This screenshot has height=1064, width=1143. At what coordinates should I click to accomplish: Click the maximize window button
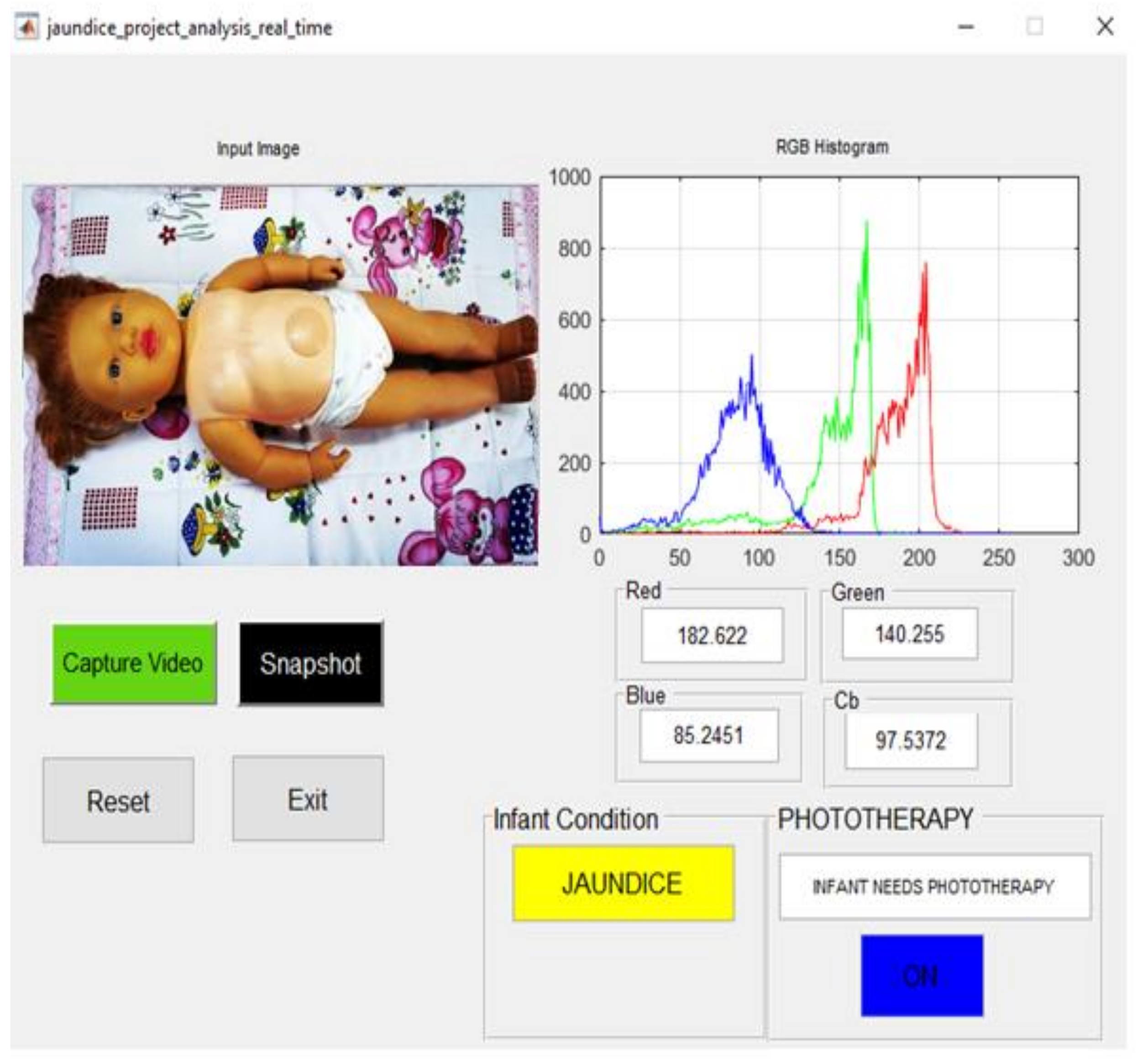tap(1035, 26)
